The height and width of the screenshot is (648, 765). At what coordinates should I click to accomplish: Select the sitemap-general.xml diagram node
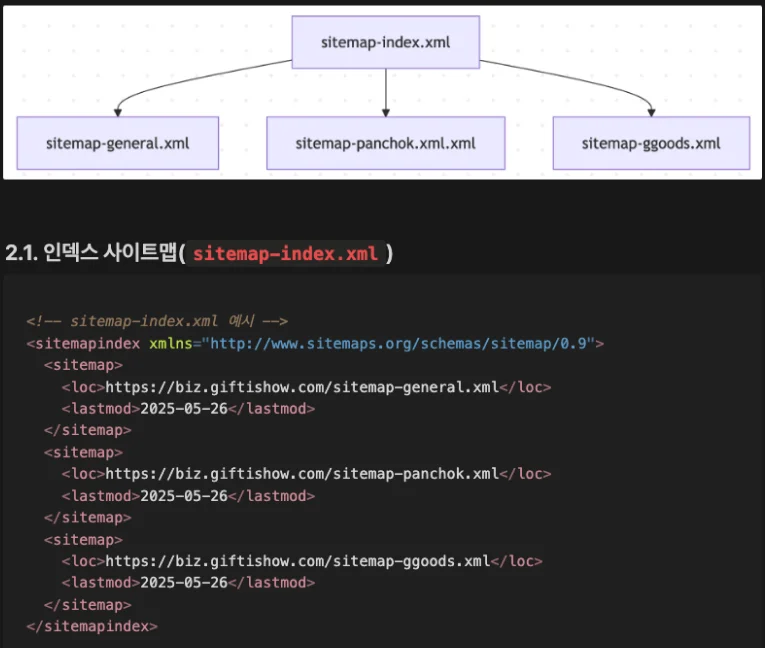(118, 143)
